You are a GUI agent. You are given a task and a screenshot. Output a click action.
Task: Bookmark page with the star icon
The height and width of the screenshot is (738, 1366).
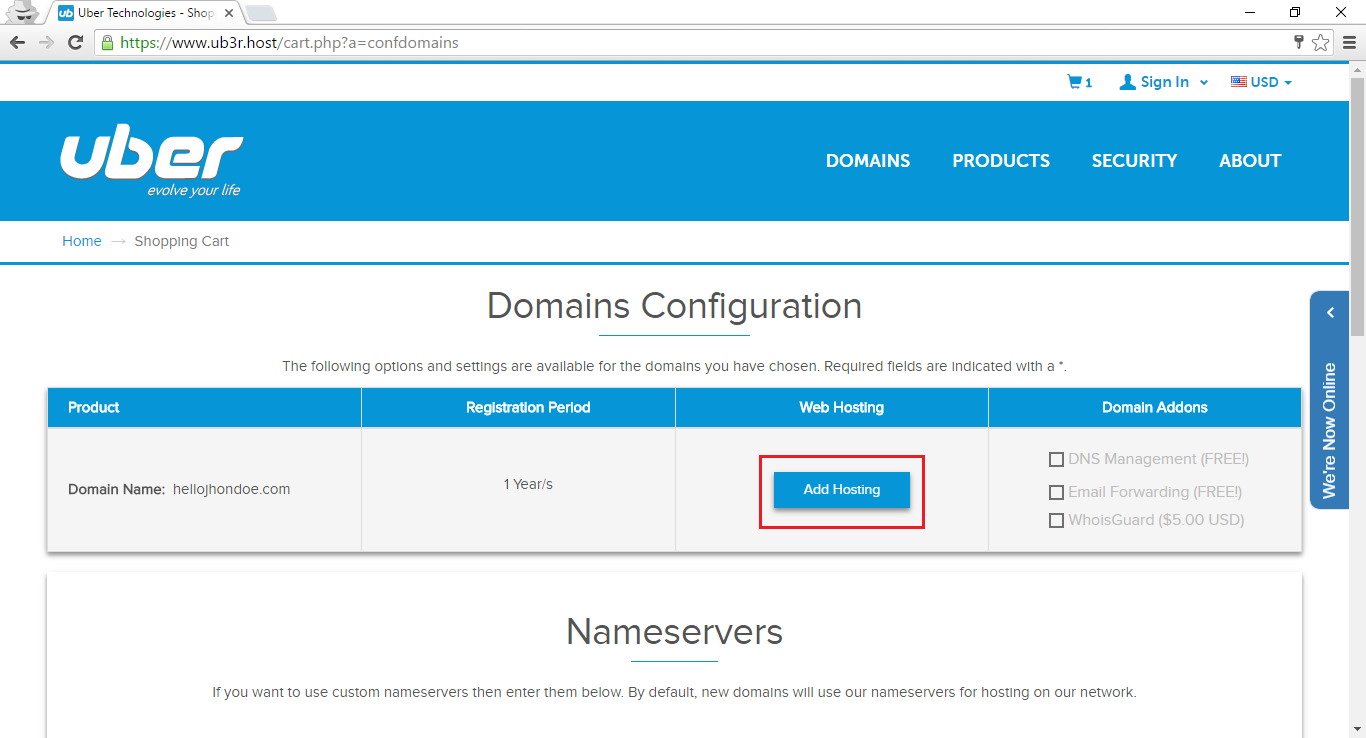click(x=1320, y=42)
